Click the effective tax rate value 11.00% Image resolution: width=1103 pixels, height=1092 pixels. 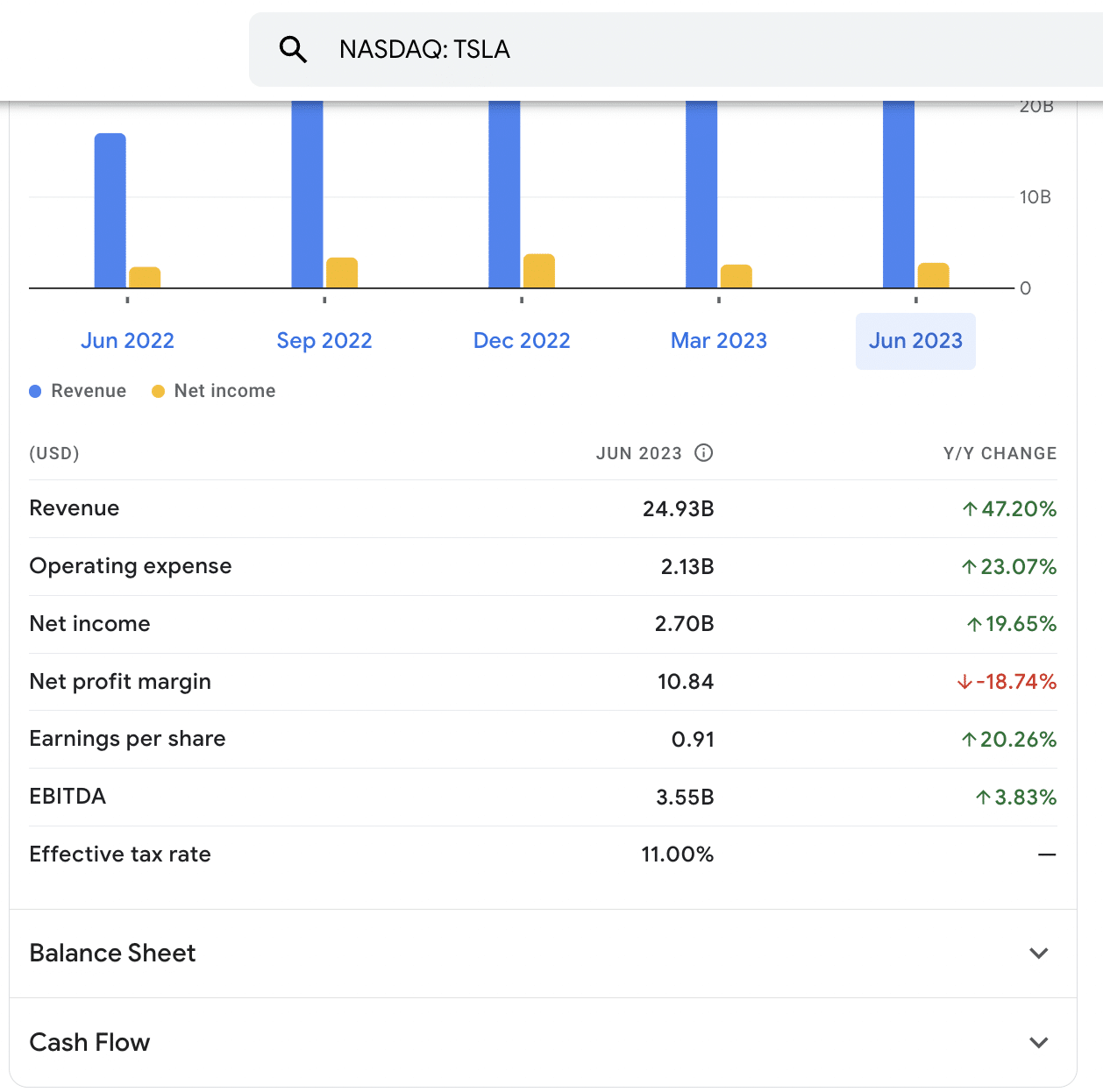click(x=678, y=854)
